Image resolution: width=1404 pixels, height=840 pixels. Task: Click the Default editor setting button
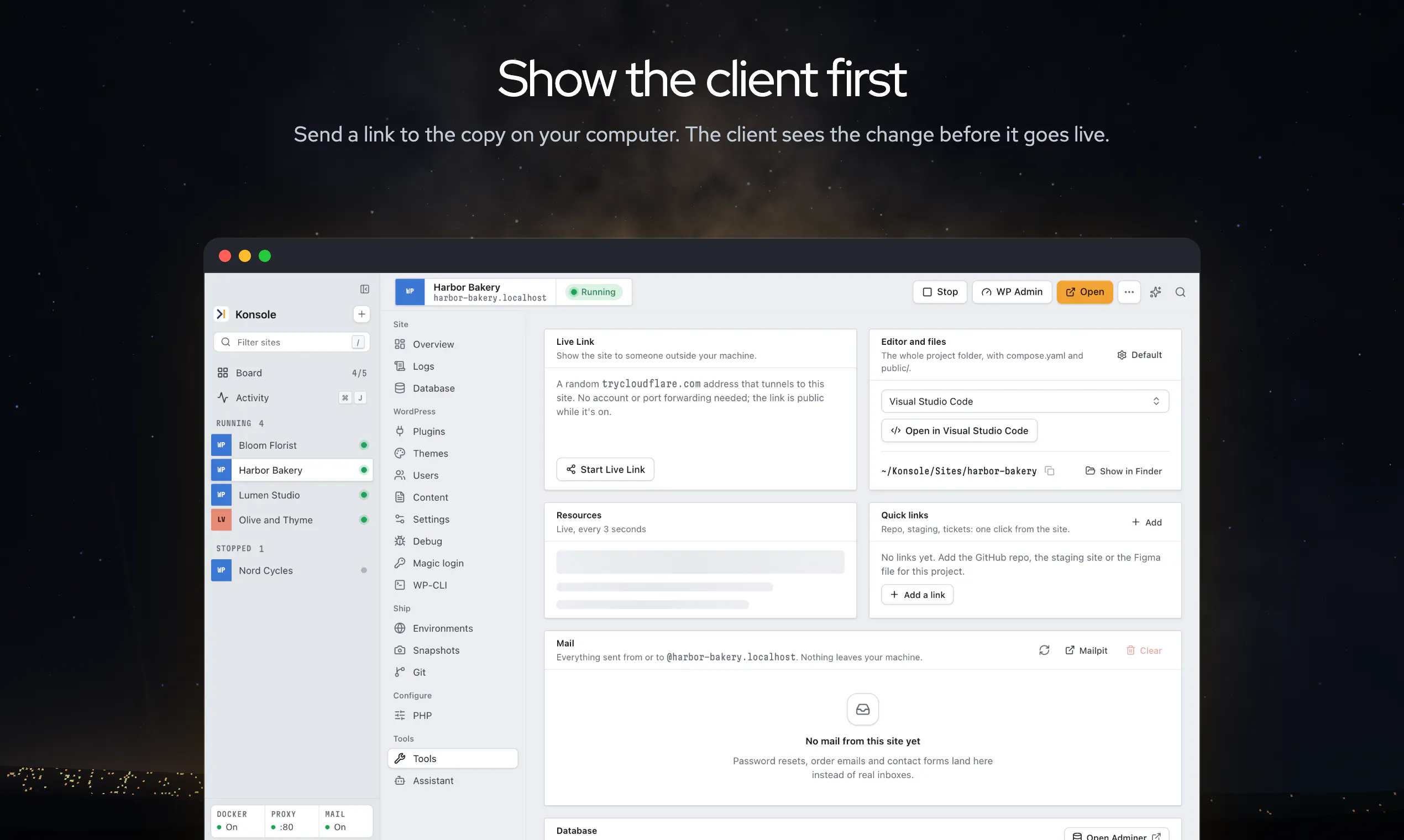1139,355
